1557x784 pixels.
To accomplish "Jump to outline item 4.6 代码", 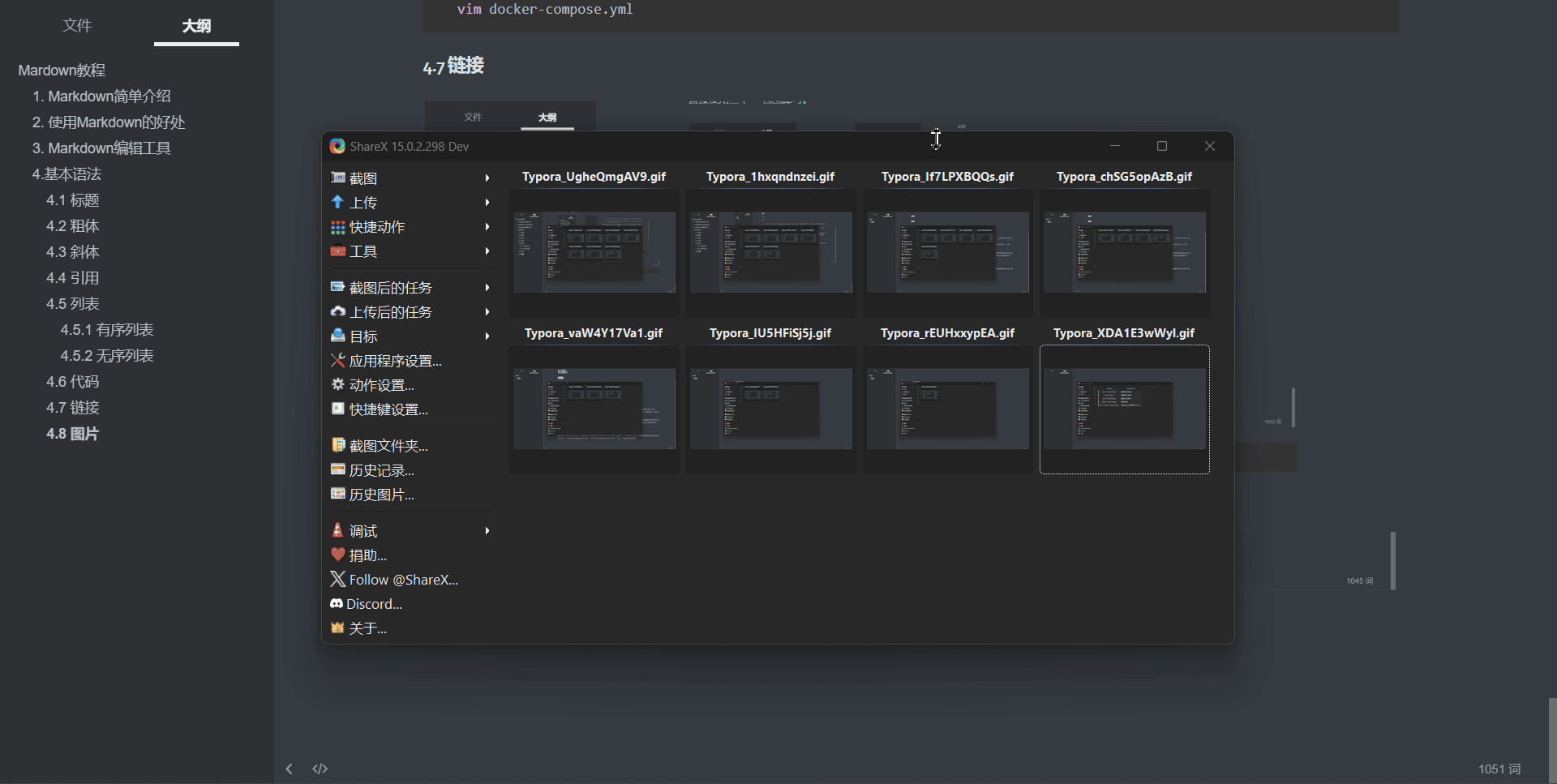I will (73, 382).
